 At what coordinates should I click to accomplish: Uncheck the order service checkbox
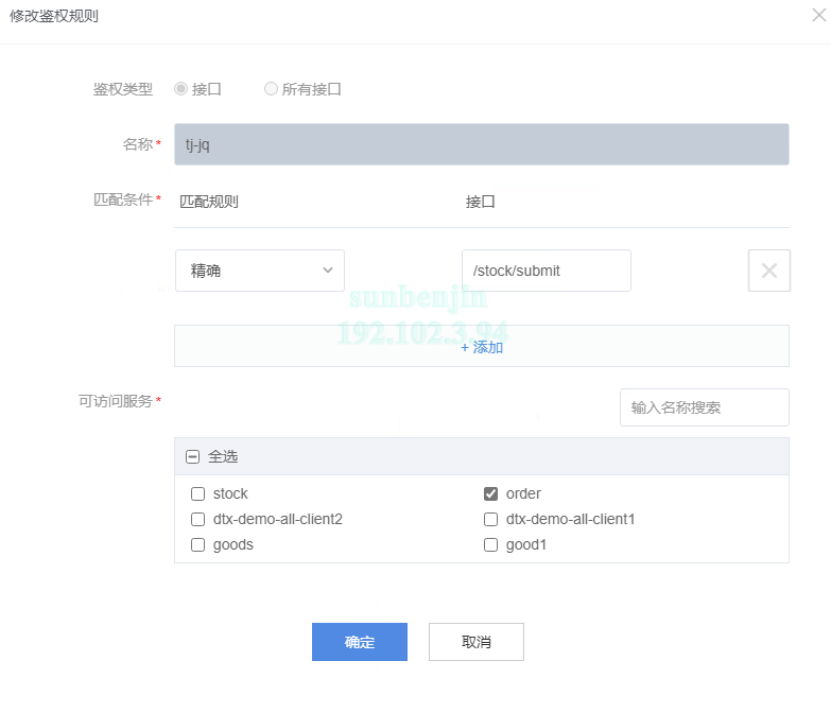[x=491, y=494]
